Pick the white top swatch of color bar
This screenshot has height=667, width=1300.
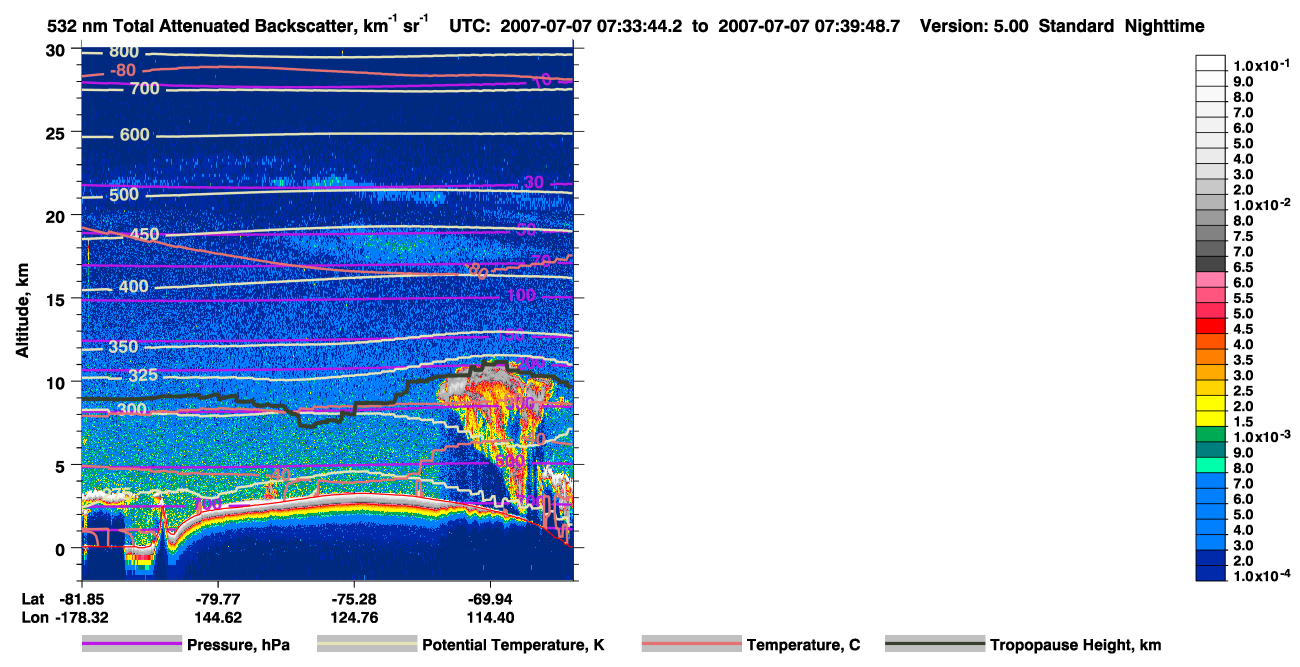click(1211, 62)
